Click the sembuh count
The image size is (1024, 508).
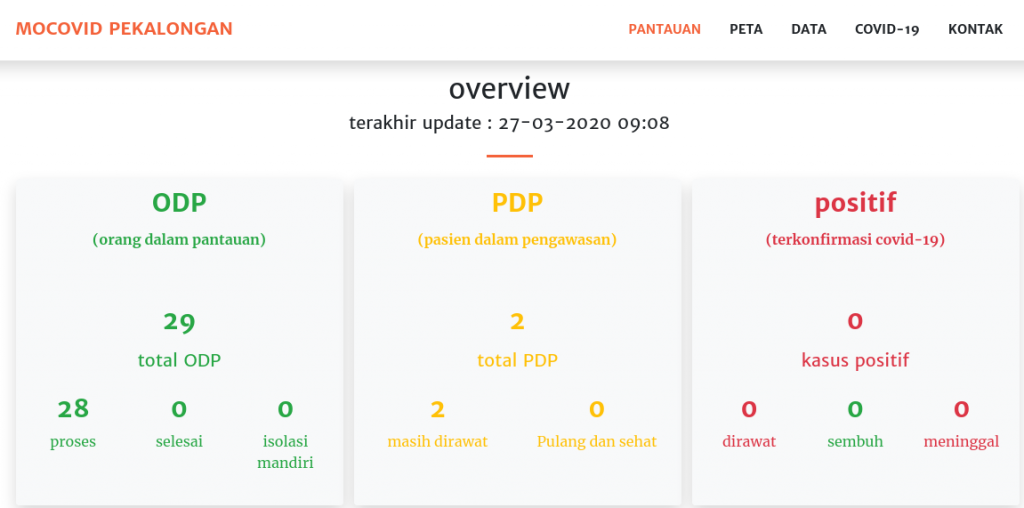point(855,408)
